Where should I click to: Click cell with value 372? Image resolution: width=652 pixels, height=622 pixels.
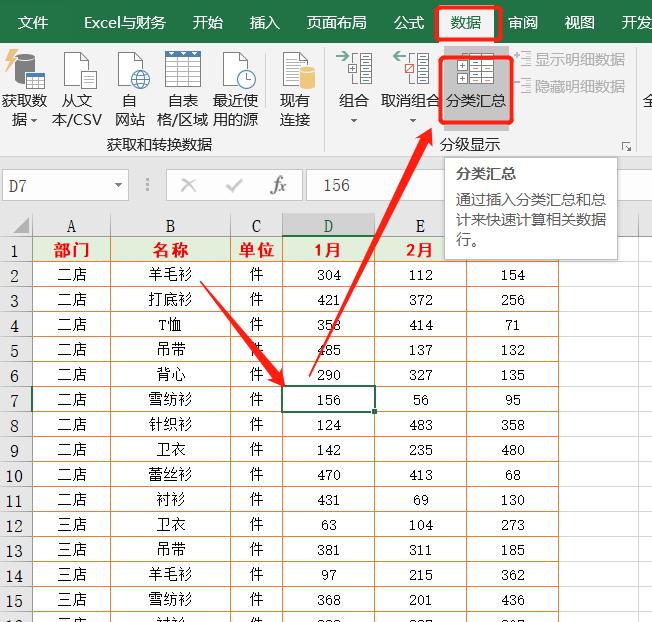click(420, 299)
